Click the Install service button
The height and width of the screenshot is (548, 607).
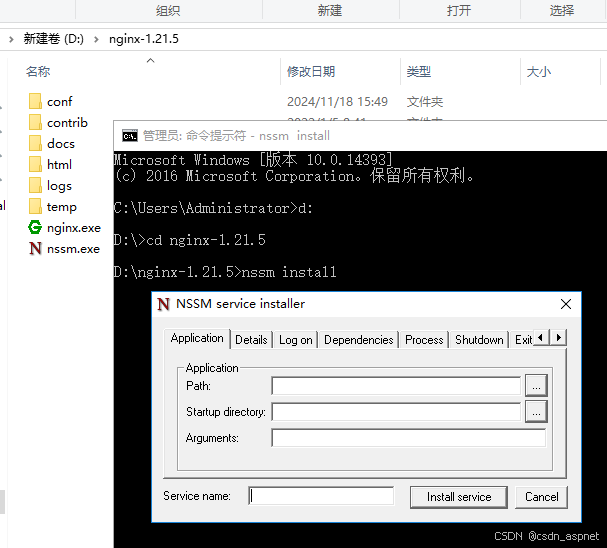(x=459, y=497)
